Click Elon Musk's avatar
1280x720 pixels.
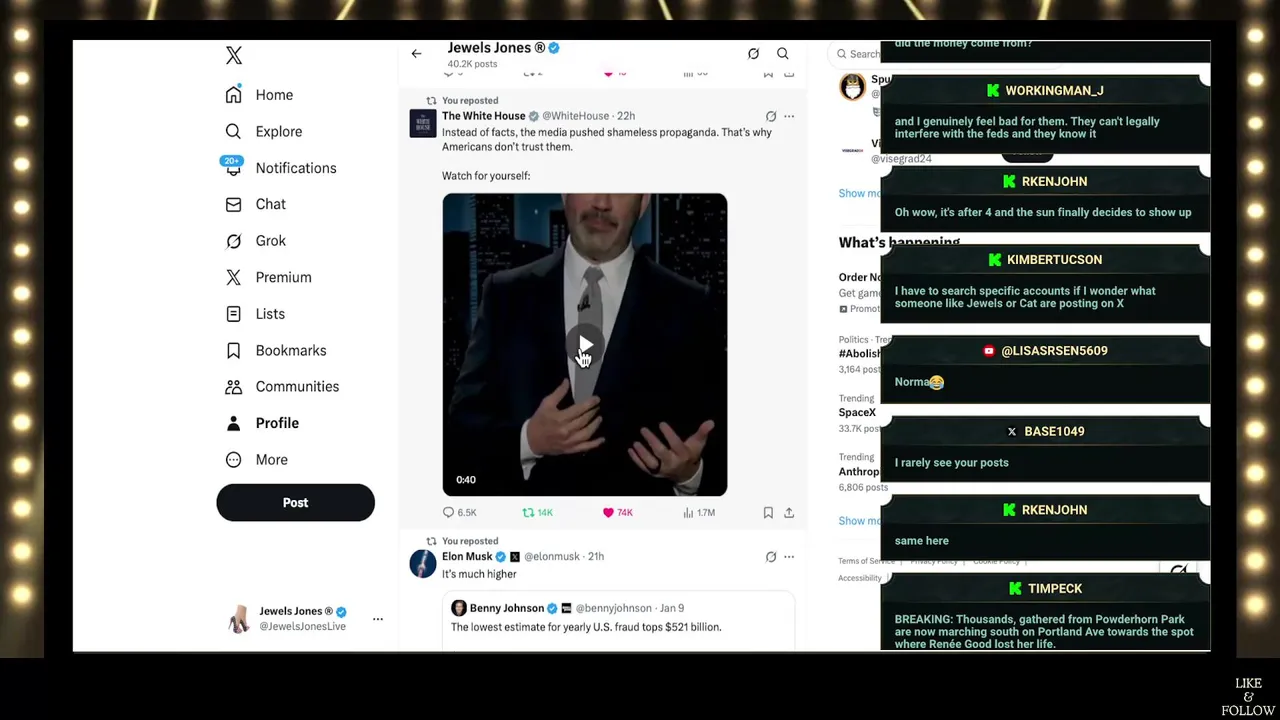[x=423, y=564]
